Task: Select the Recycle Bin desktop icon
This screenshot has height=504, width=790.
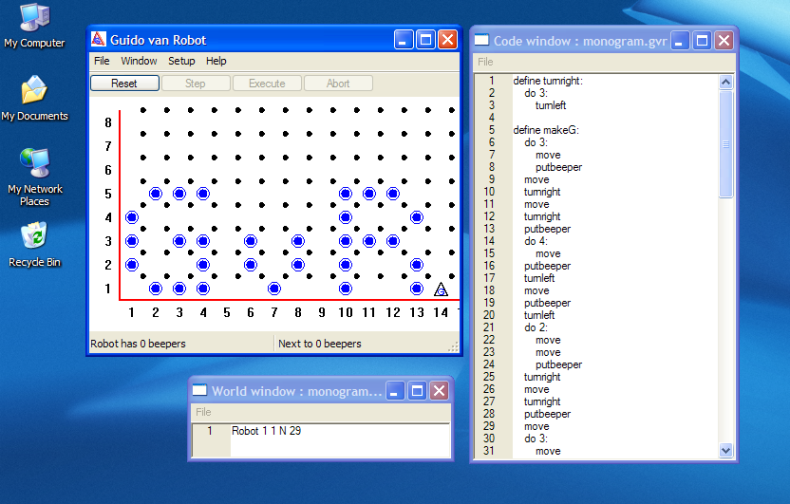Action: (34, 237)
